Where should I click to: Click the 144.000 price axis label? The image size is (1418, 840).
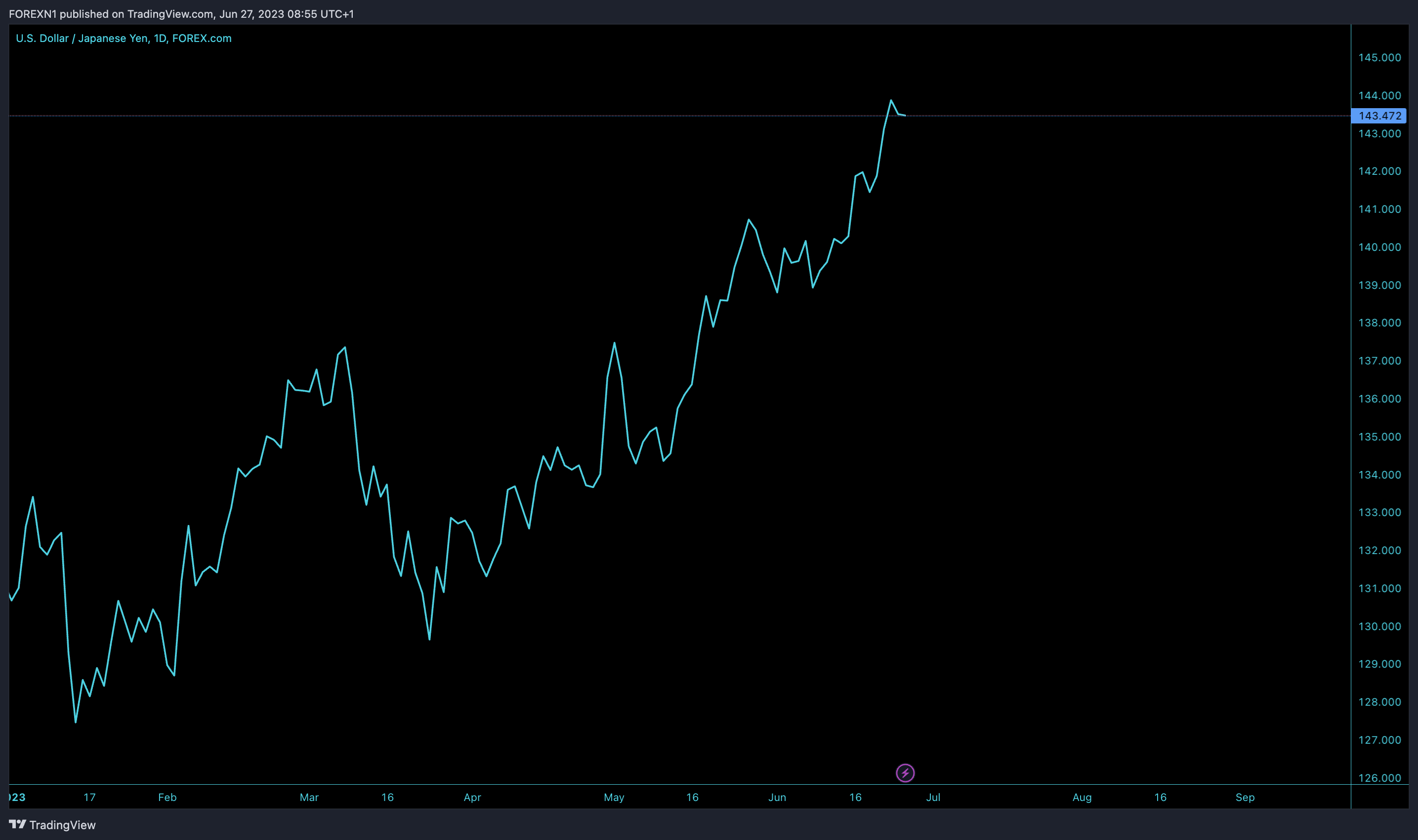[1379, 95]
